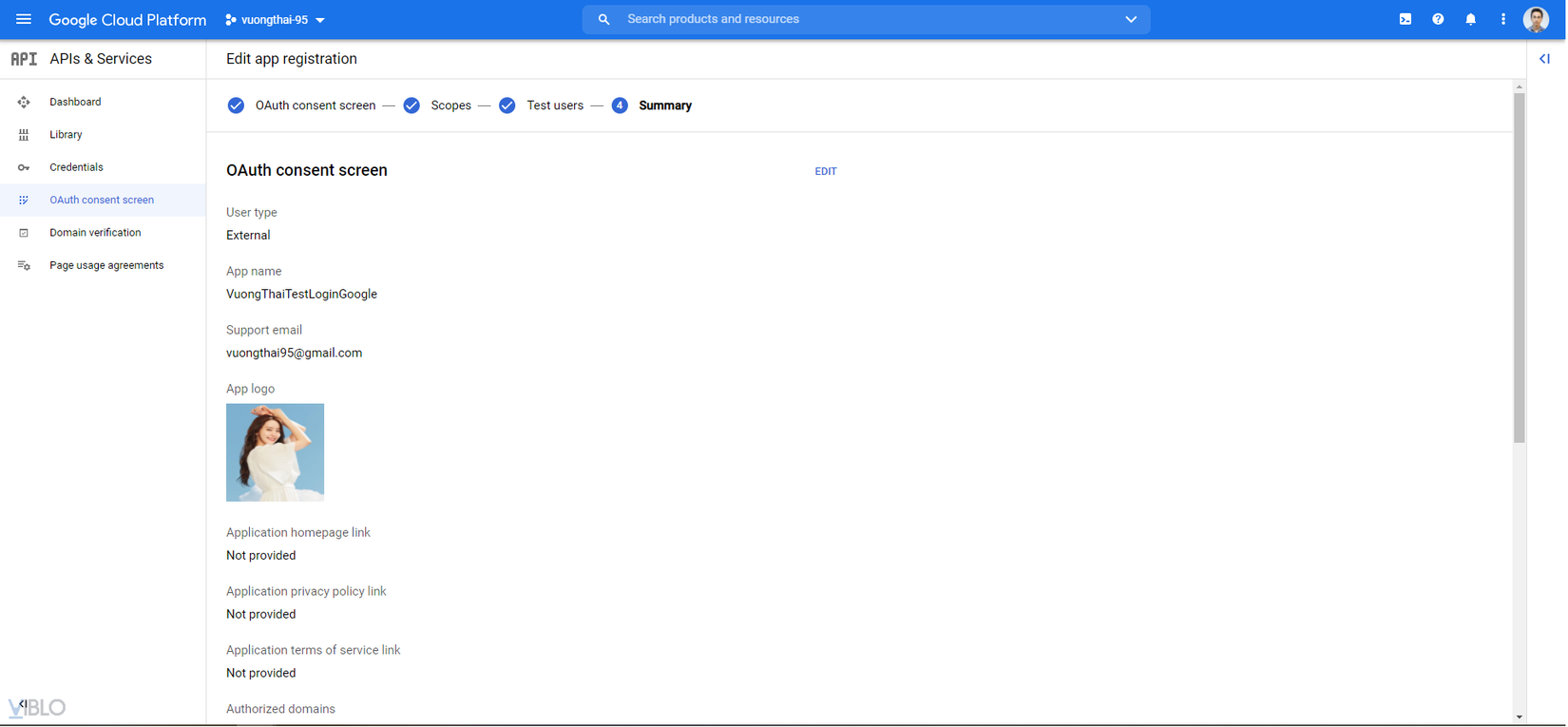
Task: Click the OAuth consent screen section heading
Action: 307,171
